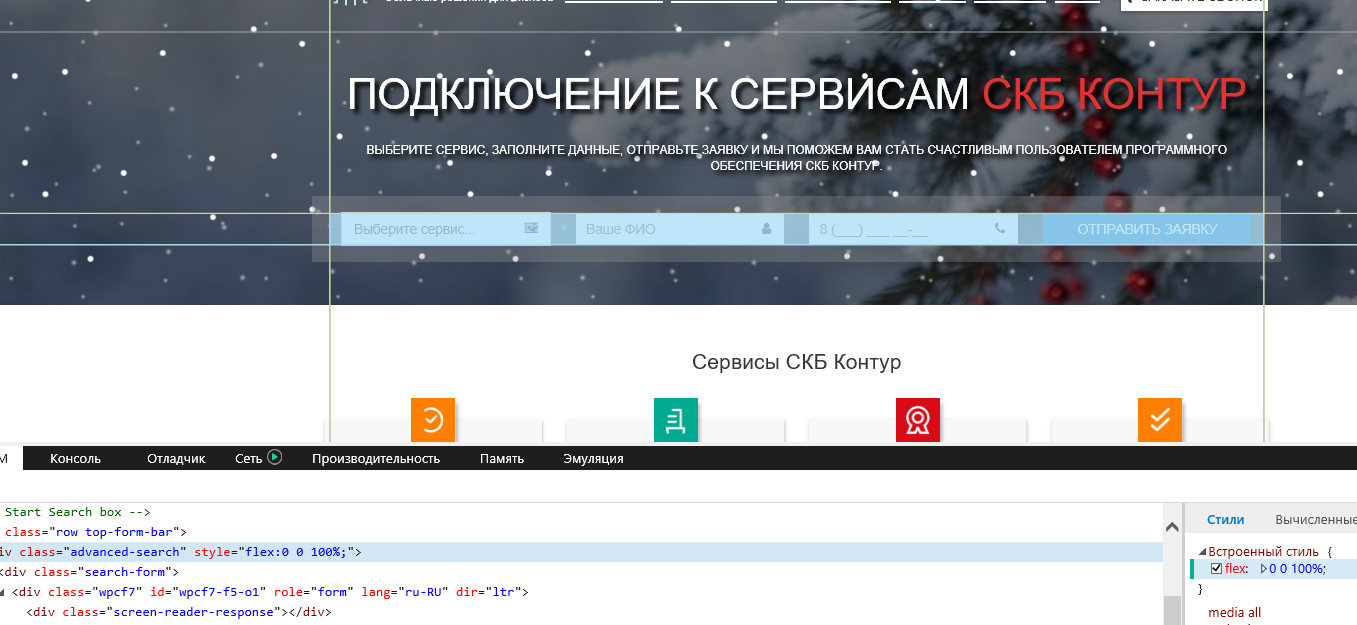This screenshot has width=1357, height=625.
Task: Click the DOM scrollbar up arrow
Action: point(1172,527)
